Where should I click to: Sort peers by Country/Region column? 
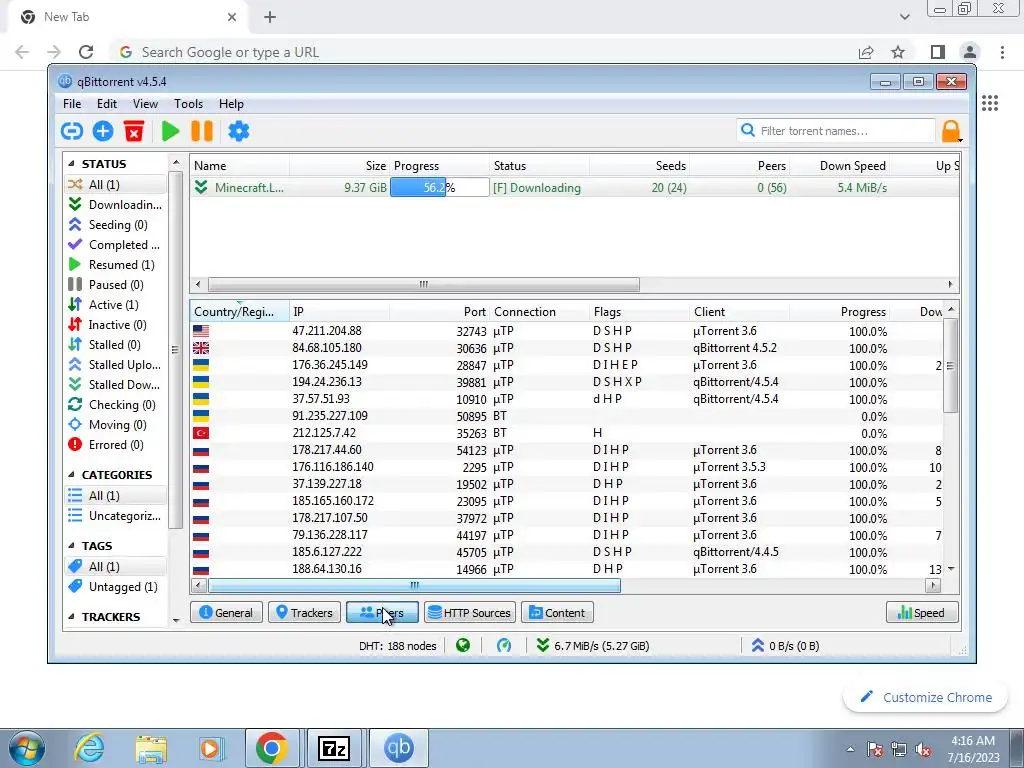(240, 312)
